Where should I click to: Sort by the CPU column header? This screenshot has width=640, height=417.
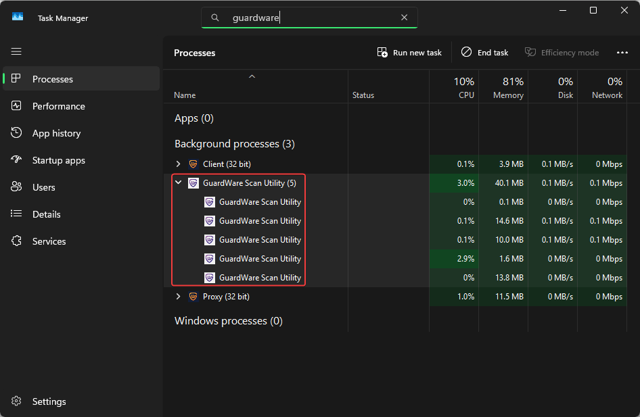point(464,88)
